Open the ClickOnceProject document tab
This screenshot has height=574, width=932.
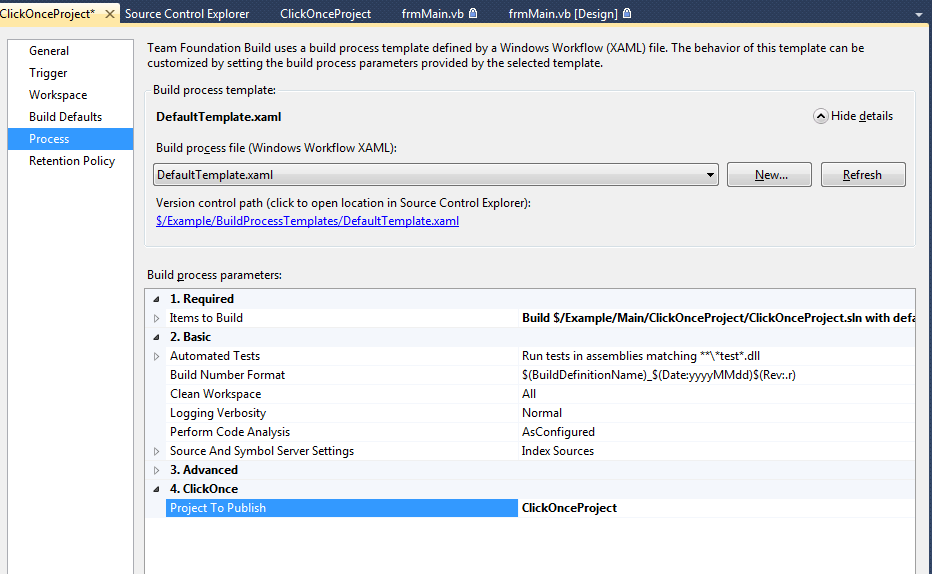coord(325,14)
